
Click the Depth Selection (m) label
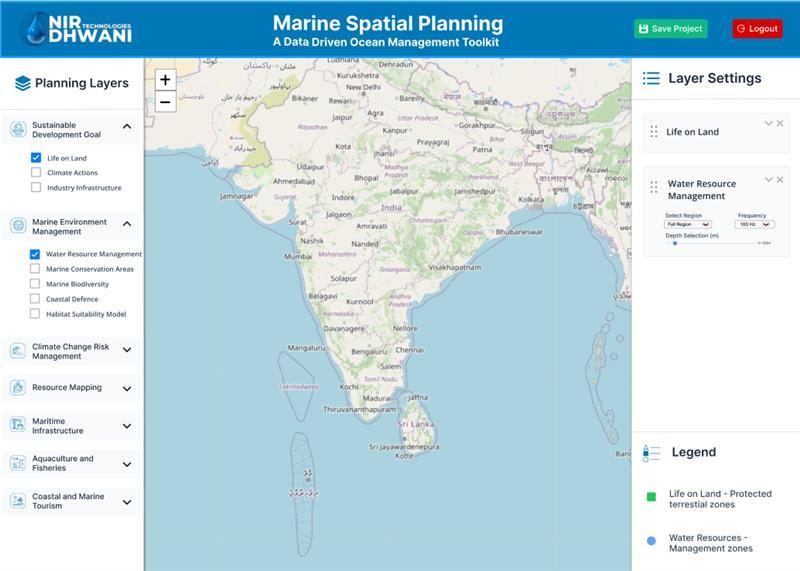point(692,236)
